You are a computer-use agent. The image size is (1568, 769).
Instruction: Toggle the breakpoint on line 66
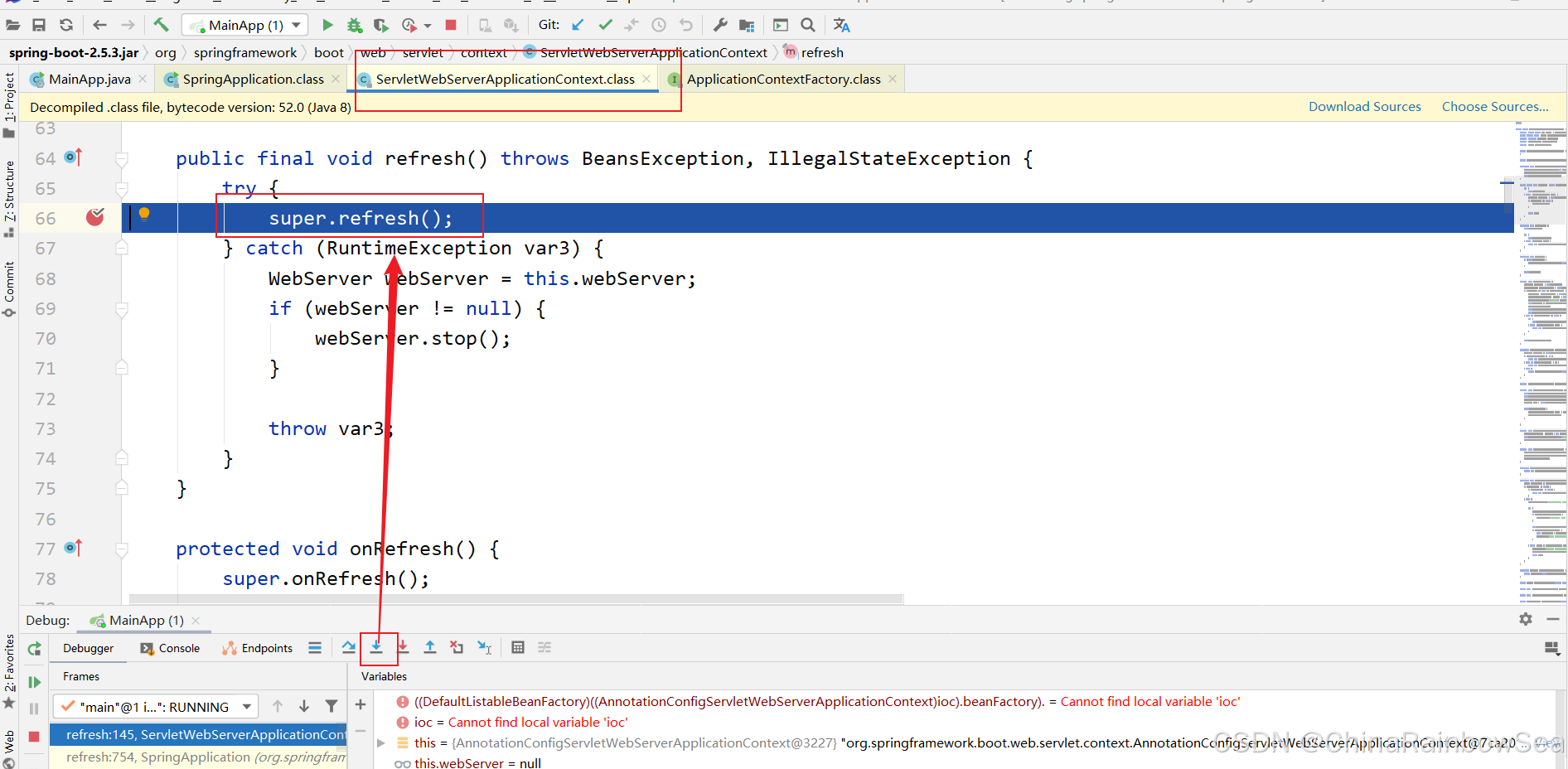point(95,218)
